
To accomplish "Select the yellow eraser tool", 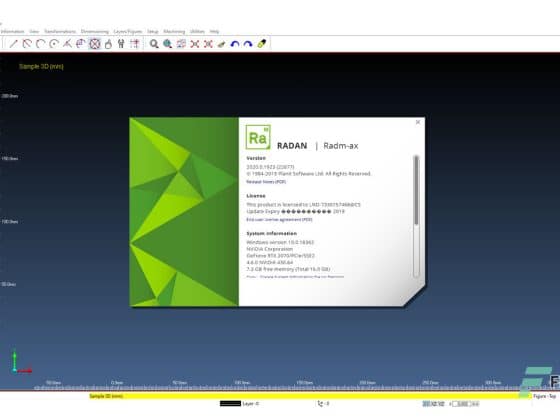I will pyautogui.click(x=262, y=44).
